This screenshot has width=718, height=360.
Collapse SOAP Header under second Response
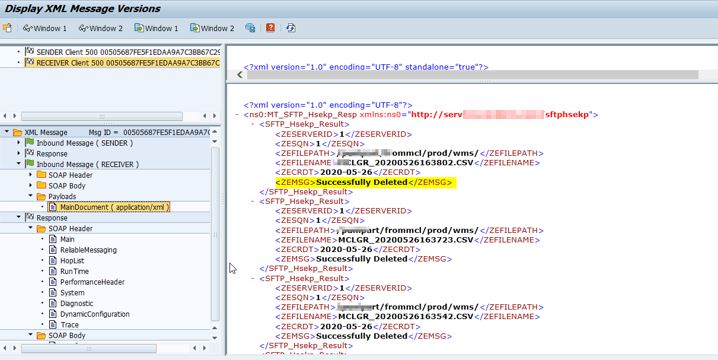point(31,228)
